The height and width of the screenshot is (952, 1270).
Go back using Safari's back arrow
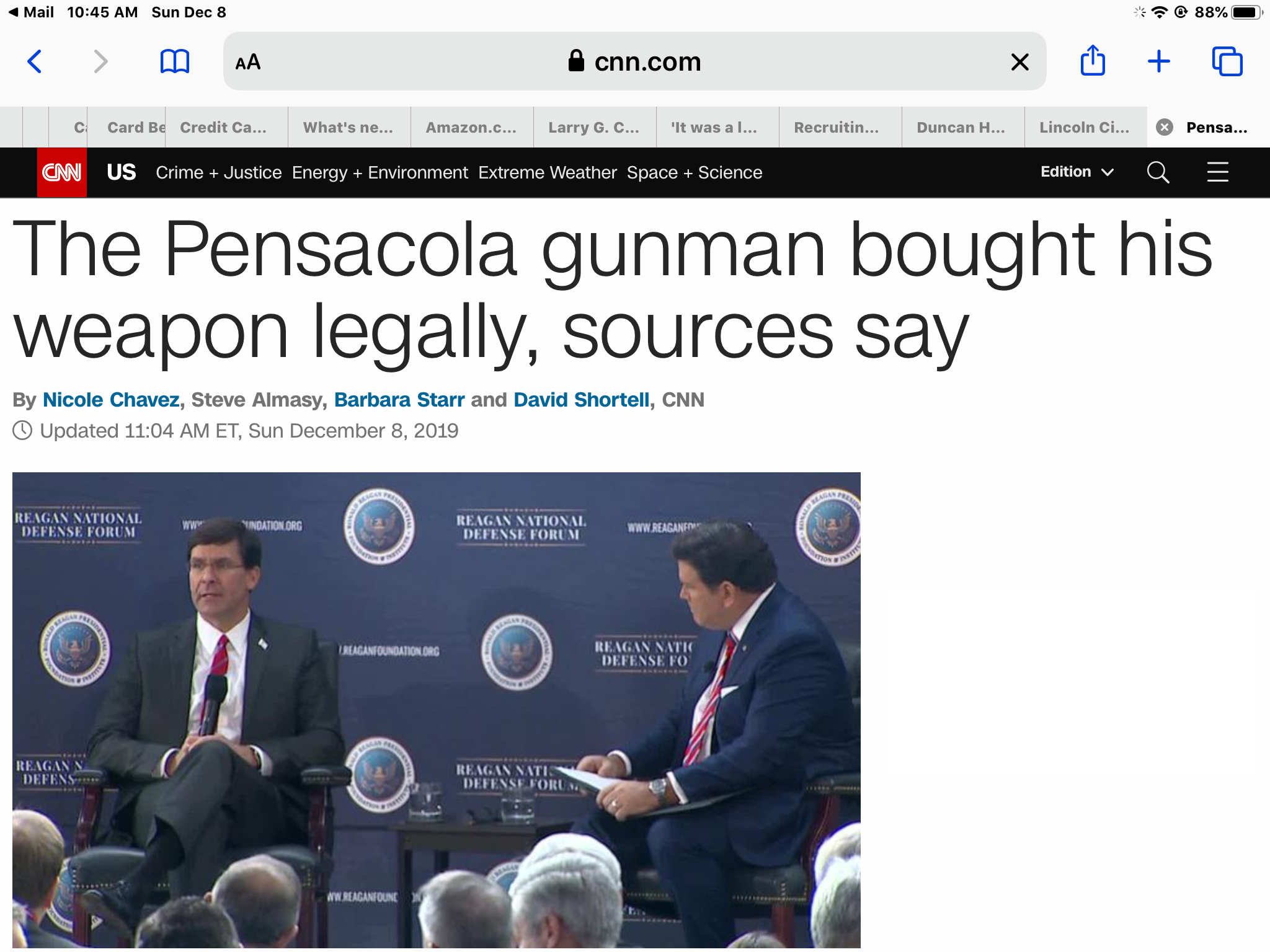tap(35, 61)
